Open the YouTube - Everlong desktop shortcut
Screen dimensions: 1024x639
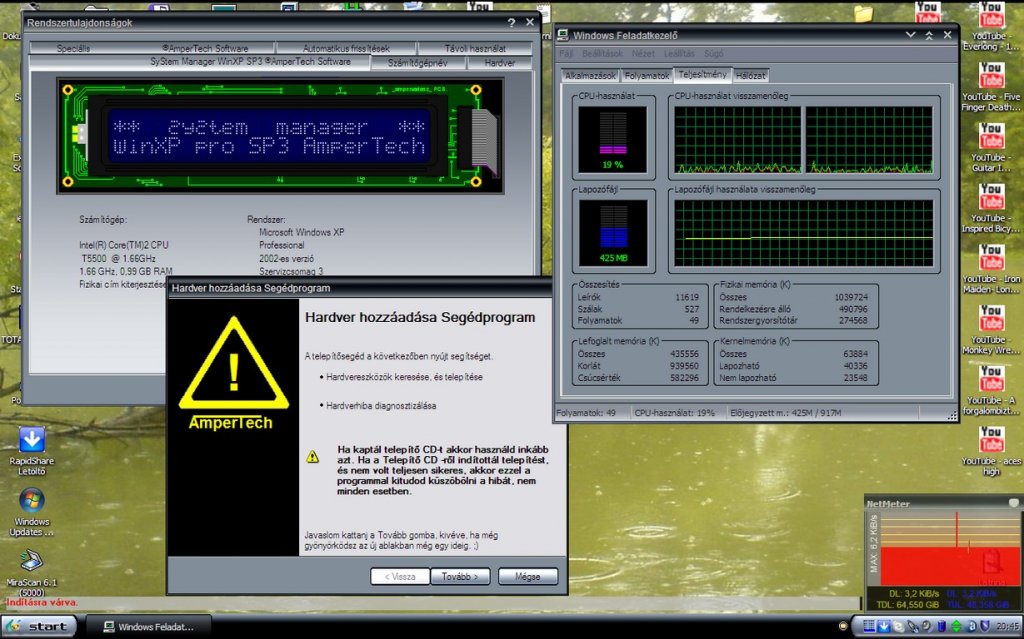click(x=991, y=27)
